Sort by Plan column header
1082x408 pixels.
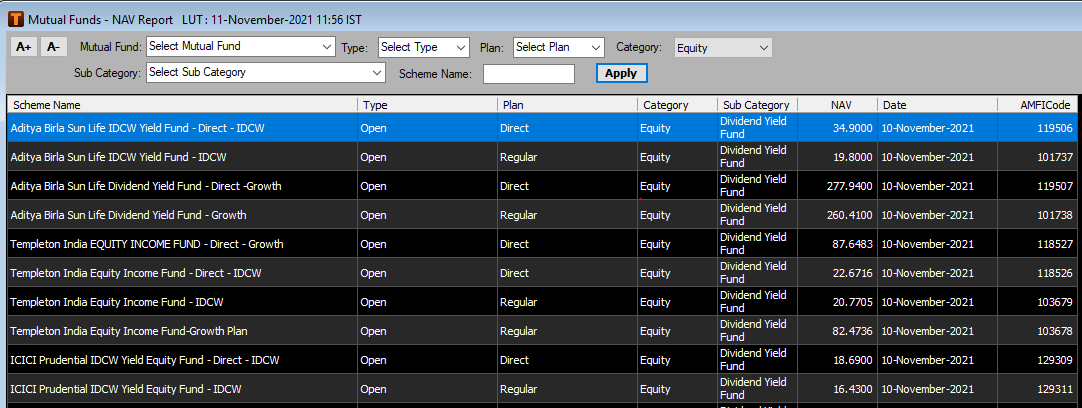(x=567, y=105)
